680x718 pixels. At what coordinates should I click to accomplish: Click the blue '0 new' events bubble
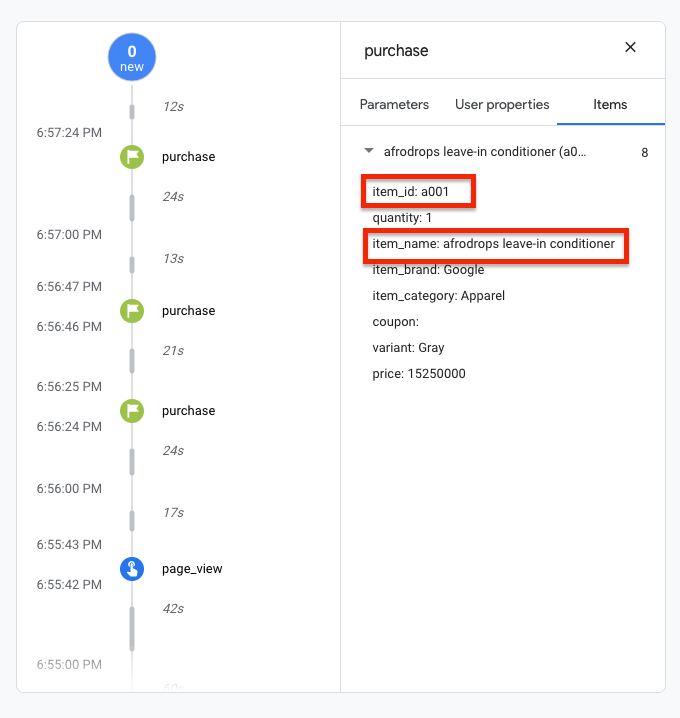pyautogui.click(x=132, y=57)
